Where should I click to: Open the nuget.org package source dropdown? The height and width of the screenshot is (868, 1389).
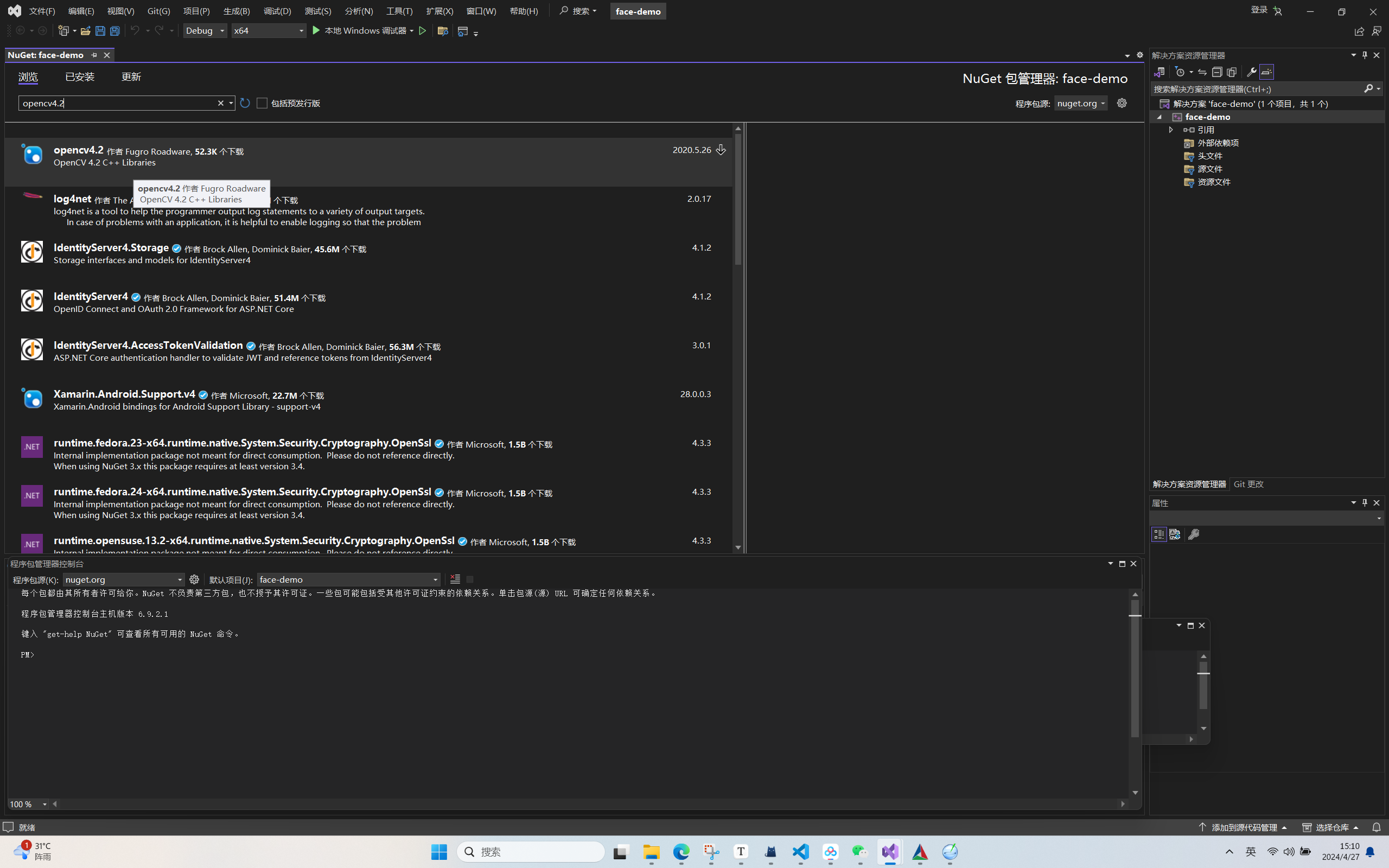coord(1081,103)
